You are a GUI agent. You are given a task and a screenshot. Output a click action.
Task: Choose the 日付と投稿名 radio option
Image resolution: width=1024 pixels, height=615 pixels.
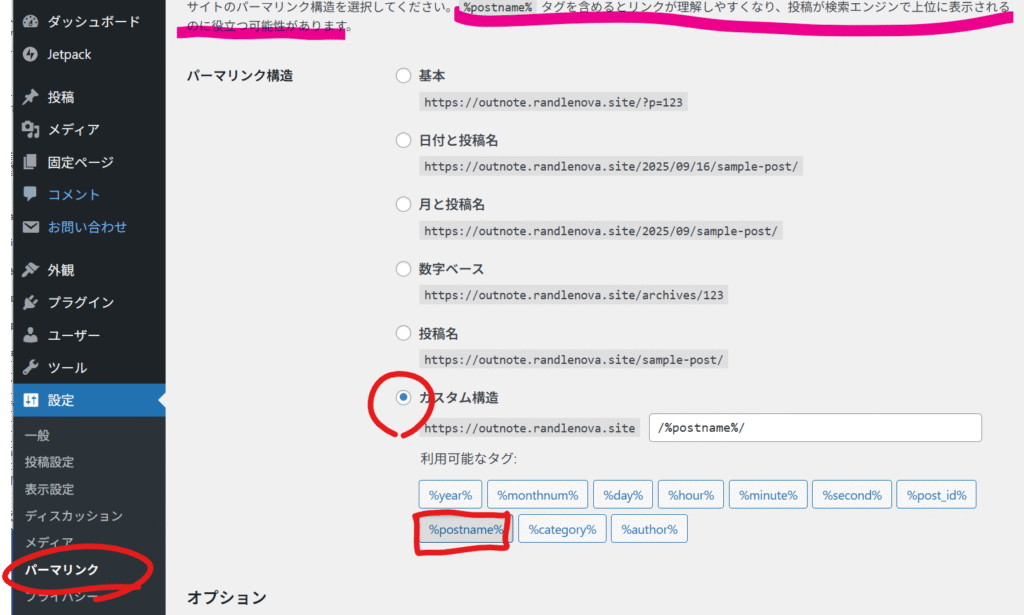(x=403, y=140)
